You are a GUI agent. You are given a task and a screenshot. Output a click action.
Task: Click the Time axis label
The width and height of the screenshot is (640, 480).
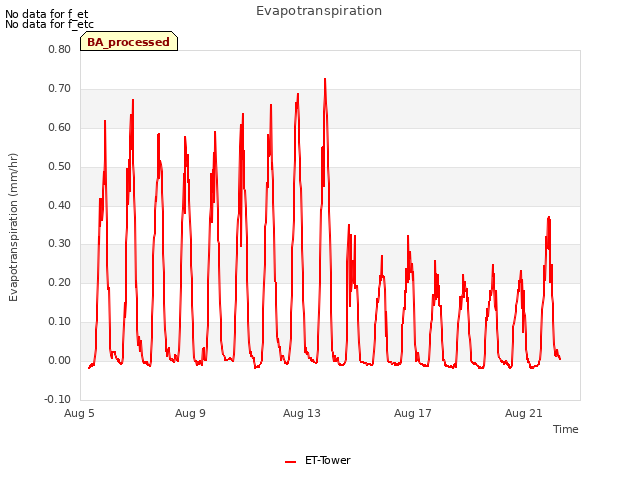566,429
